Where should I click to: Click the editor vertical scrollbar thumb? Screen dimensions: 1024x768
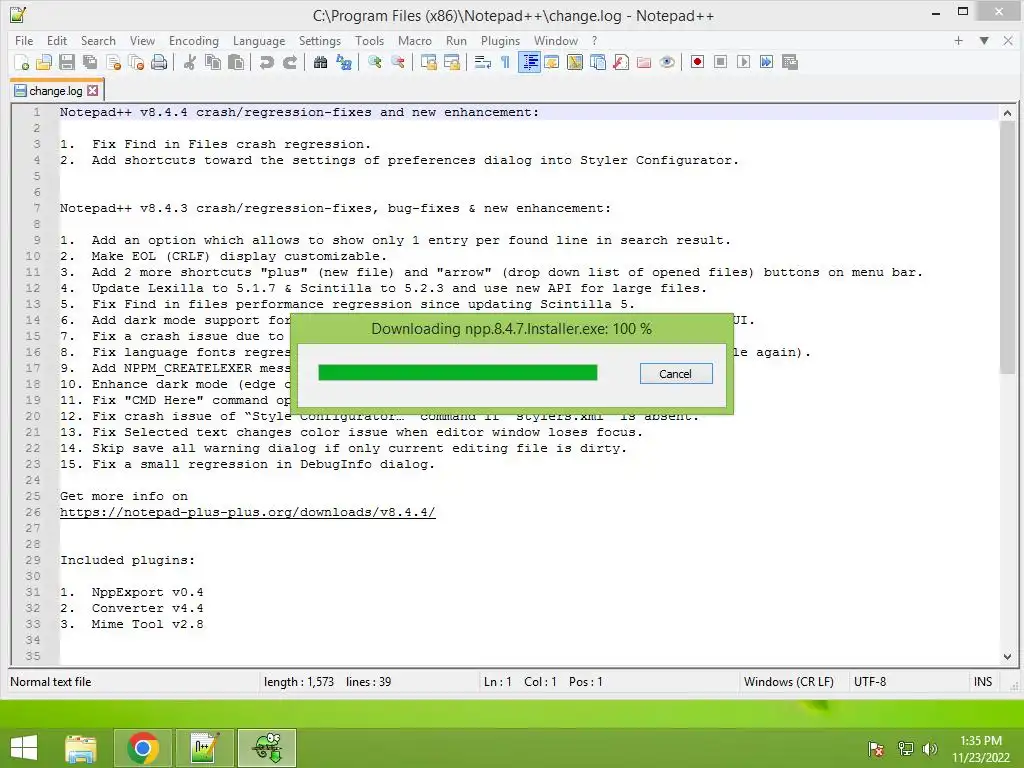[x=1007, y=247]
